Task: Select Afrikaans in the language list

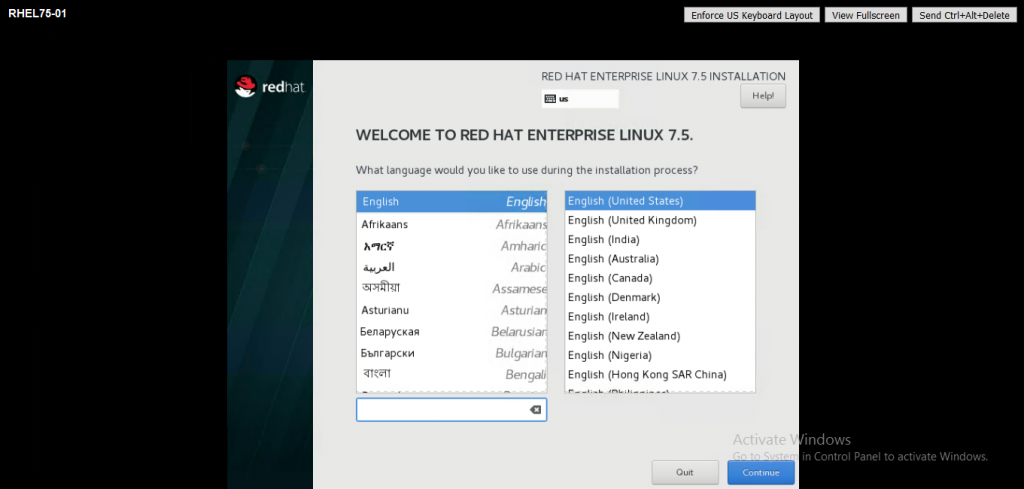Action: pyautogui.click(x=451, y=224)
